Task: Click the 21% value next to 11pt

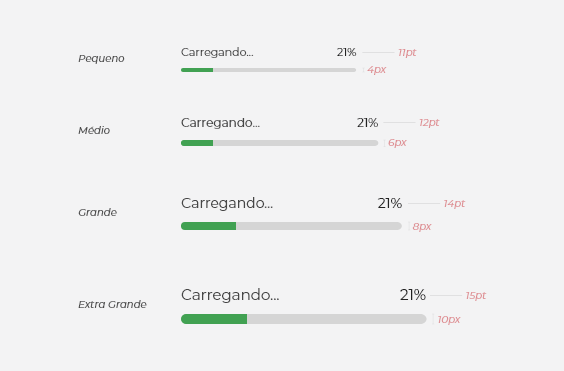Action: click(346, 53)
